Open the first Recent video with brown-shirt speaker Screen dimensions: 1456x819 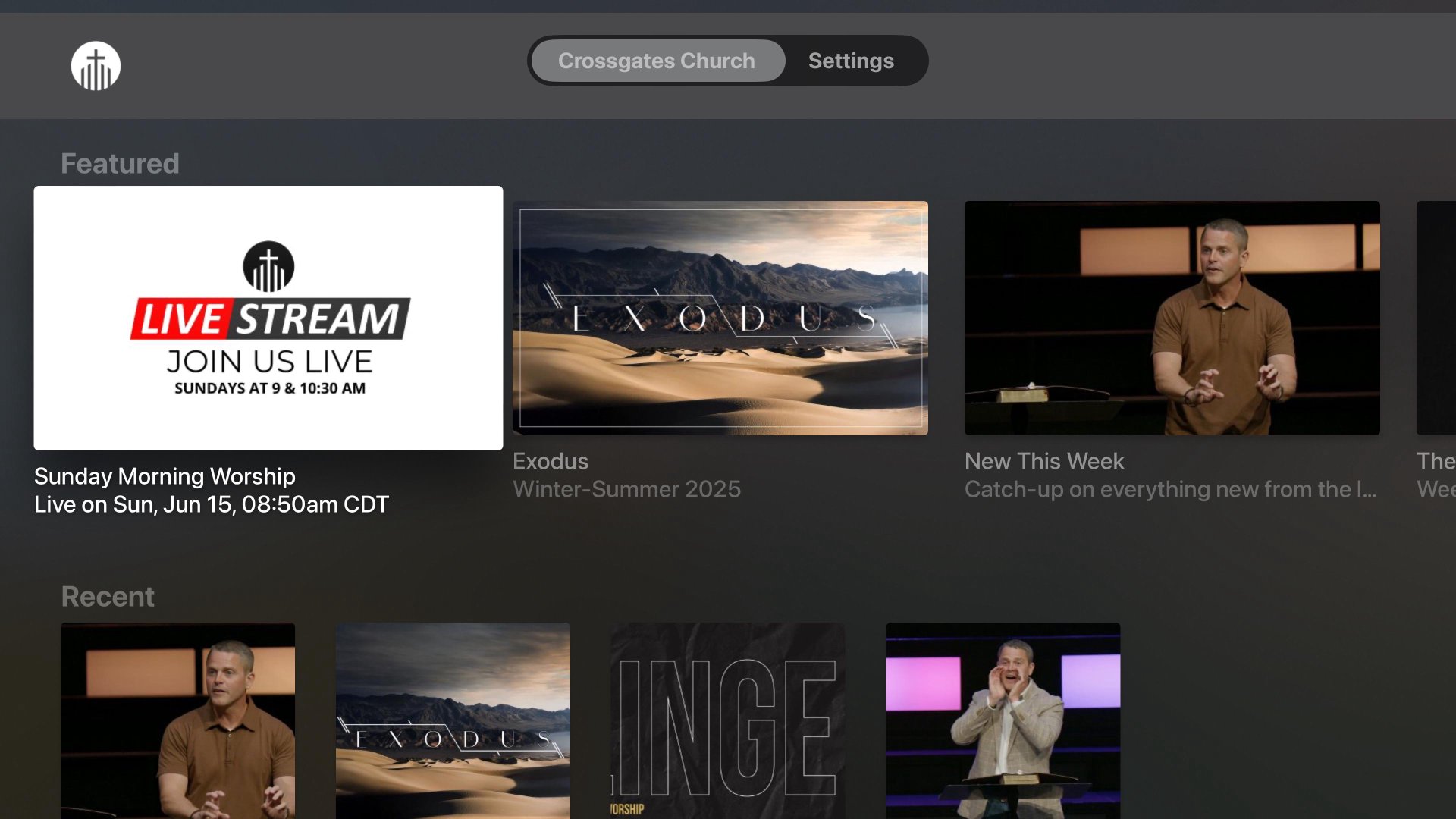click(x=178, y=720)
